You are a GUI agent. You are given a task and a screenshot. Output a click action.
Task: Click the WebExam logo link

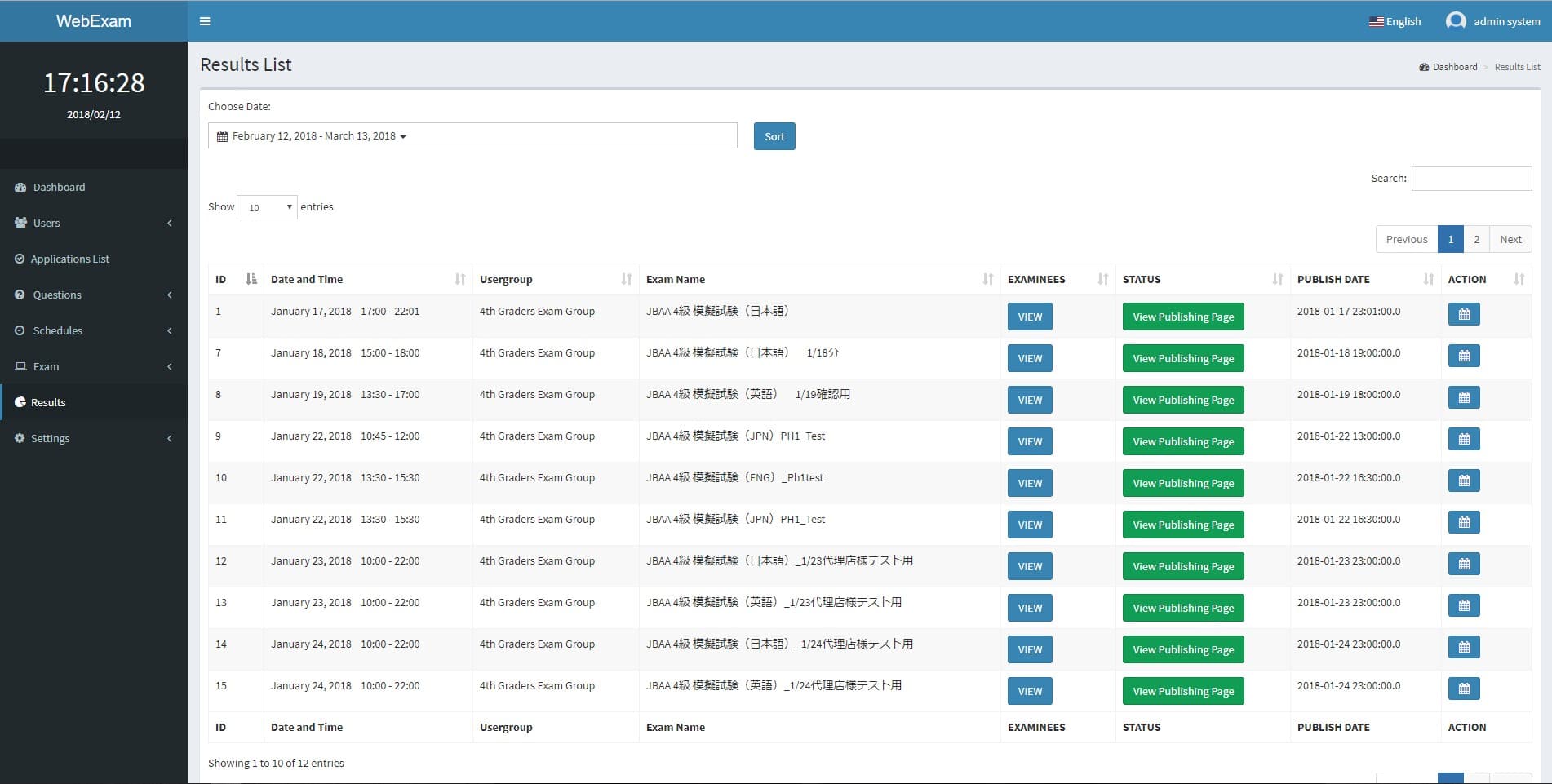(x=94, y=21)
